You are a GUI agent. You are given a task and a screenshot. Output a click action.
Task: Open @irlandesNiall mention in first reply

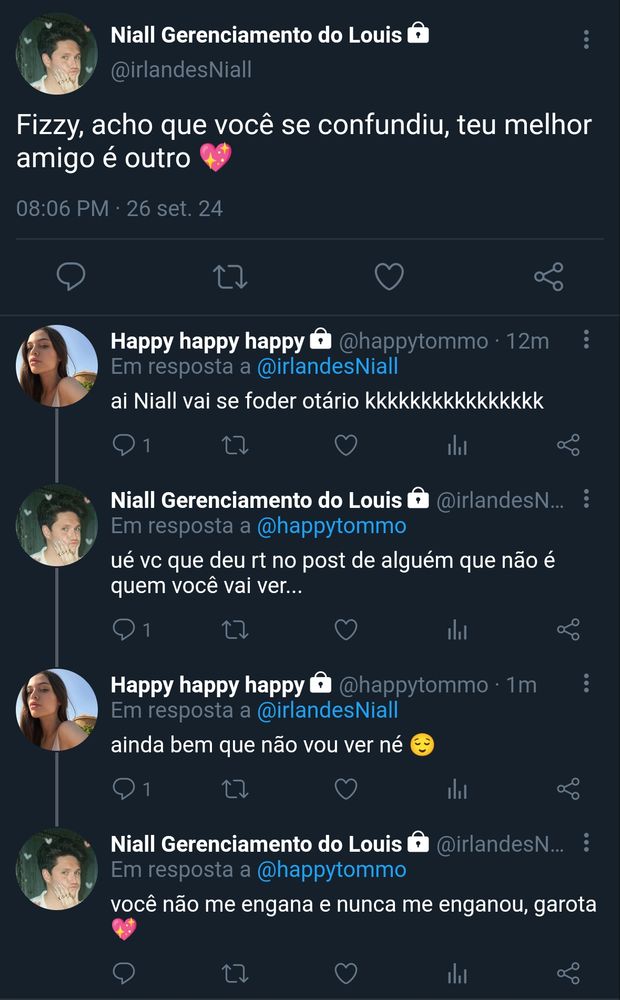pos(328,367)
